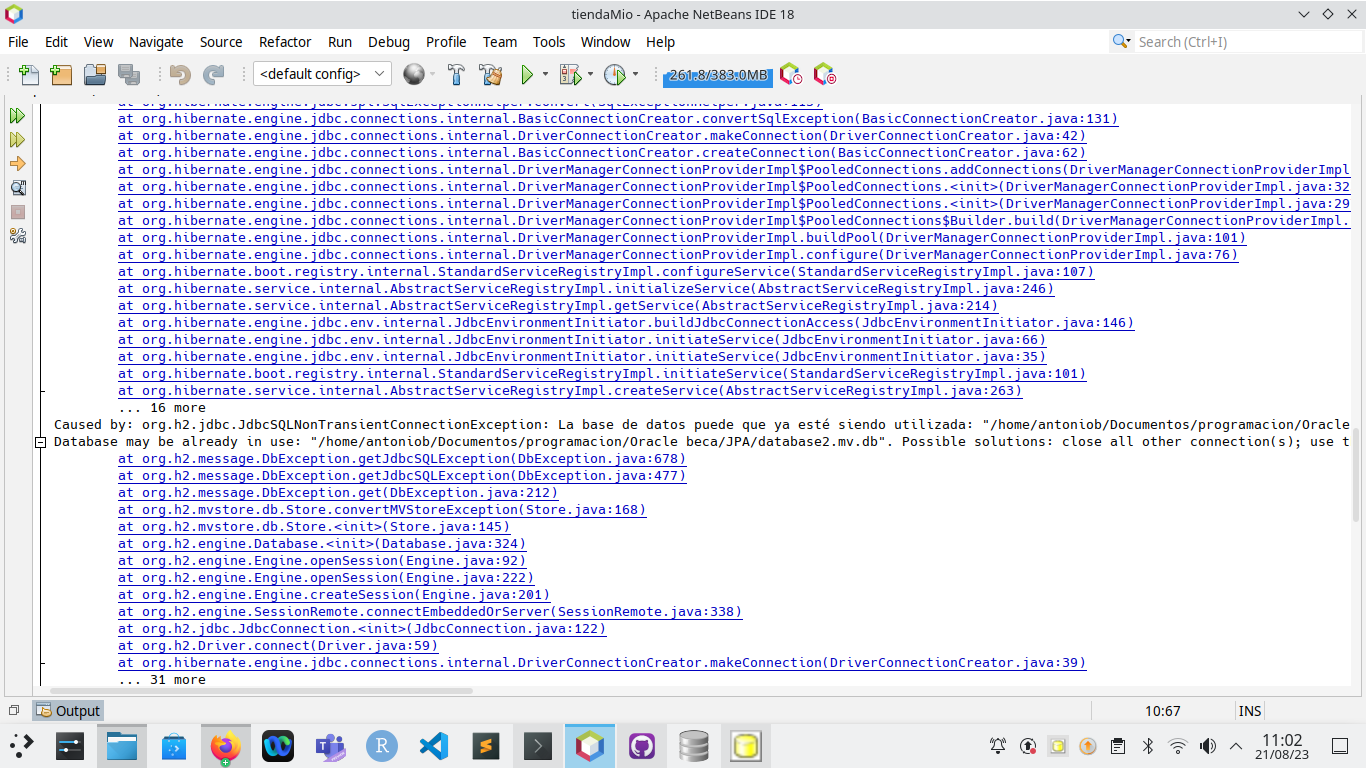
Task: Undo the last action
Action: pyautogui.click(x=180, y=74)
